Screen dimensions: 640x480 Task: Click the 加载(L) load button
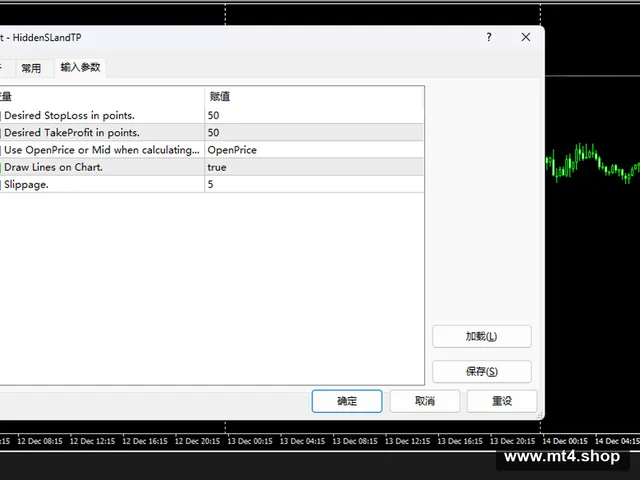pos(482,336)
